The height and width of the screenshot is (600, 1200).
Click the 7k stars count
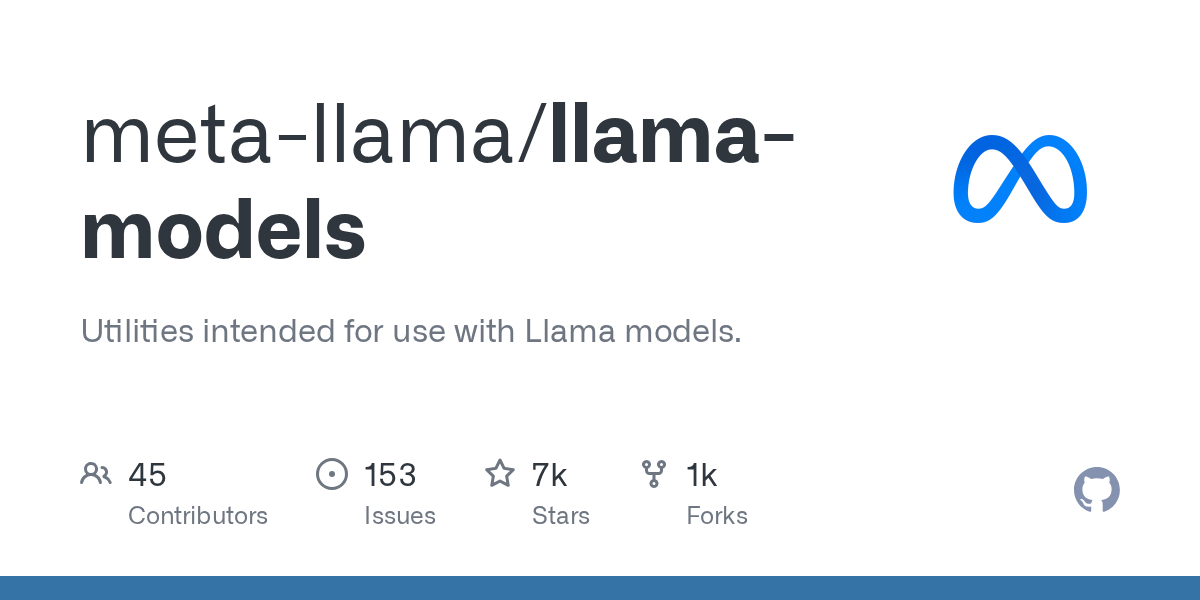coord(549,475)
